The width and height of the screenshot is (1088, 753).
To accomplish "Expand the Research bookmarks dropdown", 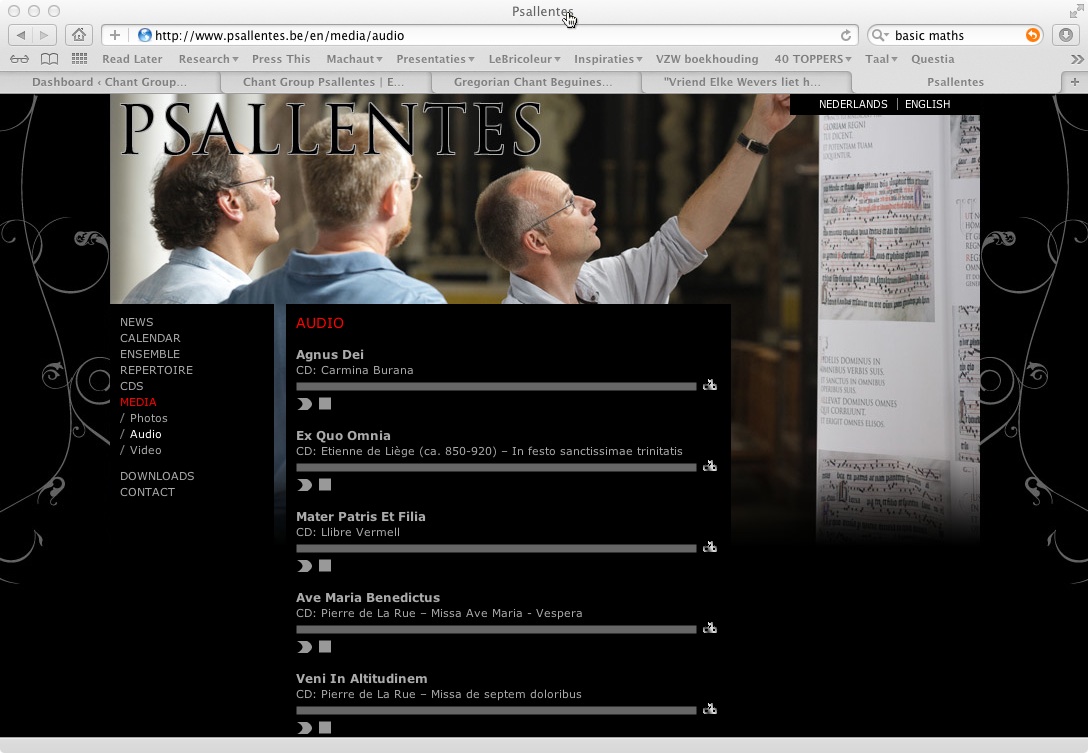I will pos(208,59).
